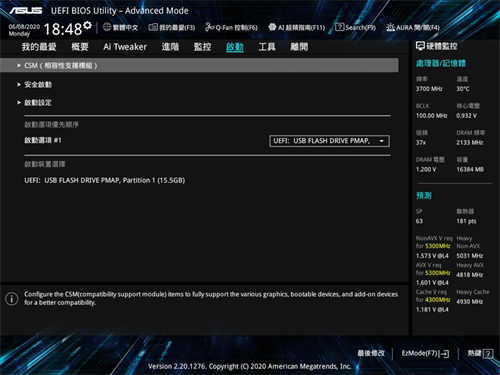Click the cooler score 181 pts
500x375 pixels.
466,221
